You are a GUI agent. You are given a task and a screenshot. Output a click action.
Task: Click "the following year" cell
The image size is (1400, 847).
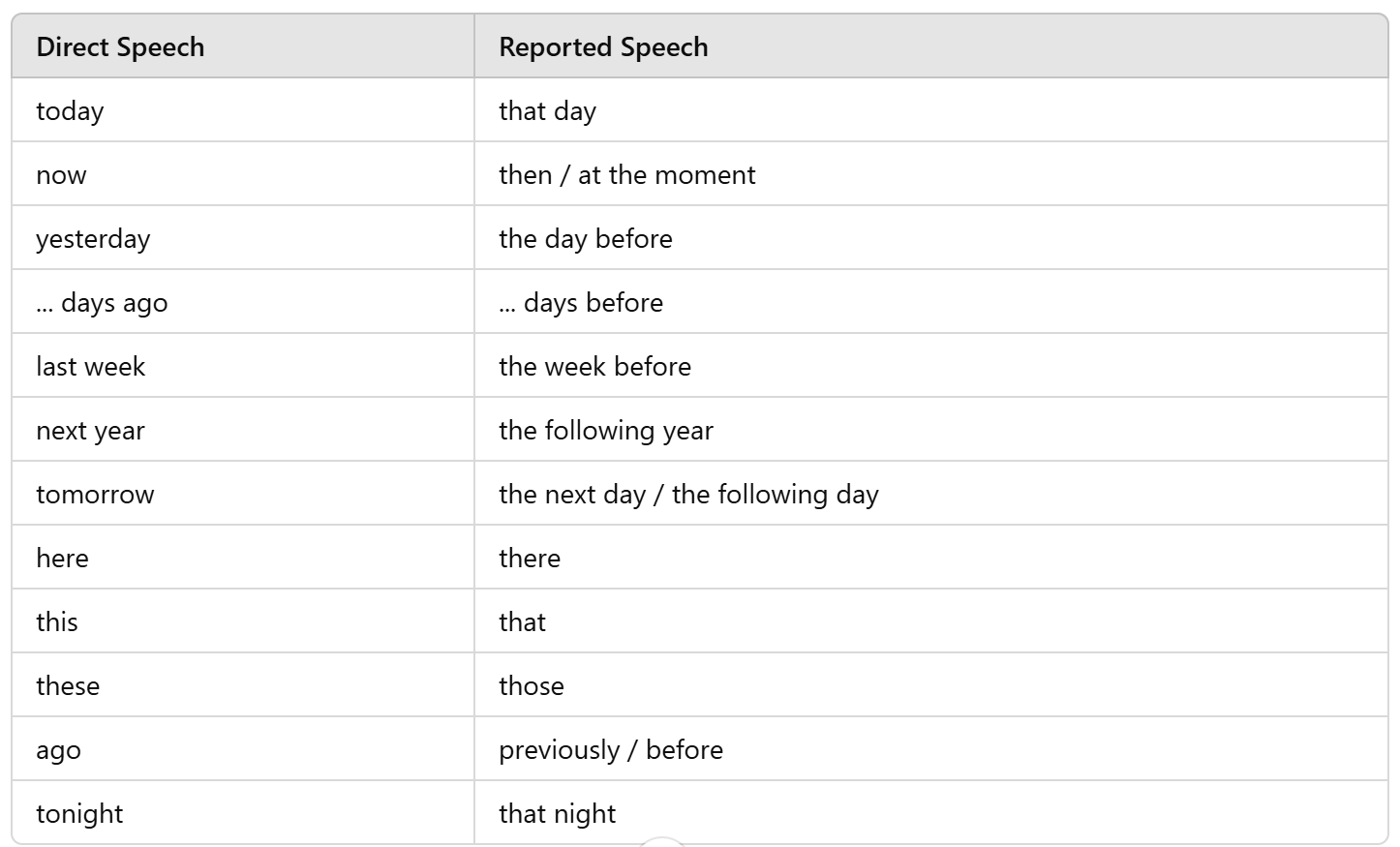605,431
